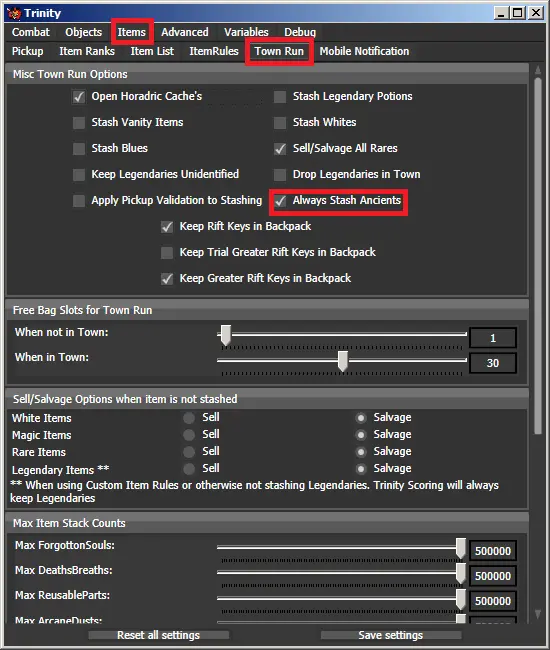Pick Sell for Legendary Items

coord(189,469)
